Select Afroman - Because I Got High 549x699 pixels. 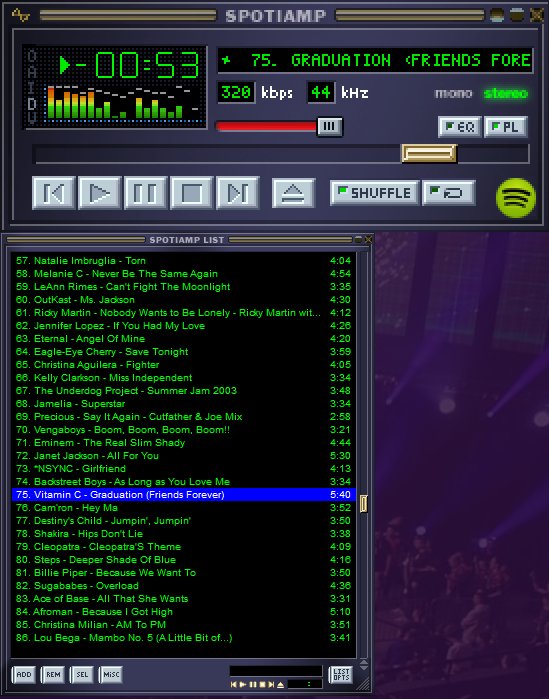(x=184, y=612)
